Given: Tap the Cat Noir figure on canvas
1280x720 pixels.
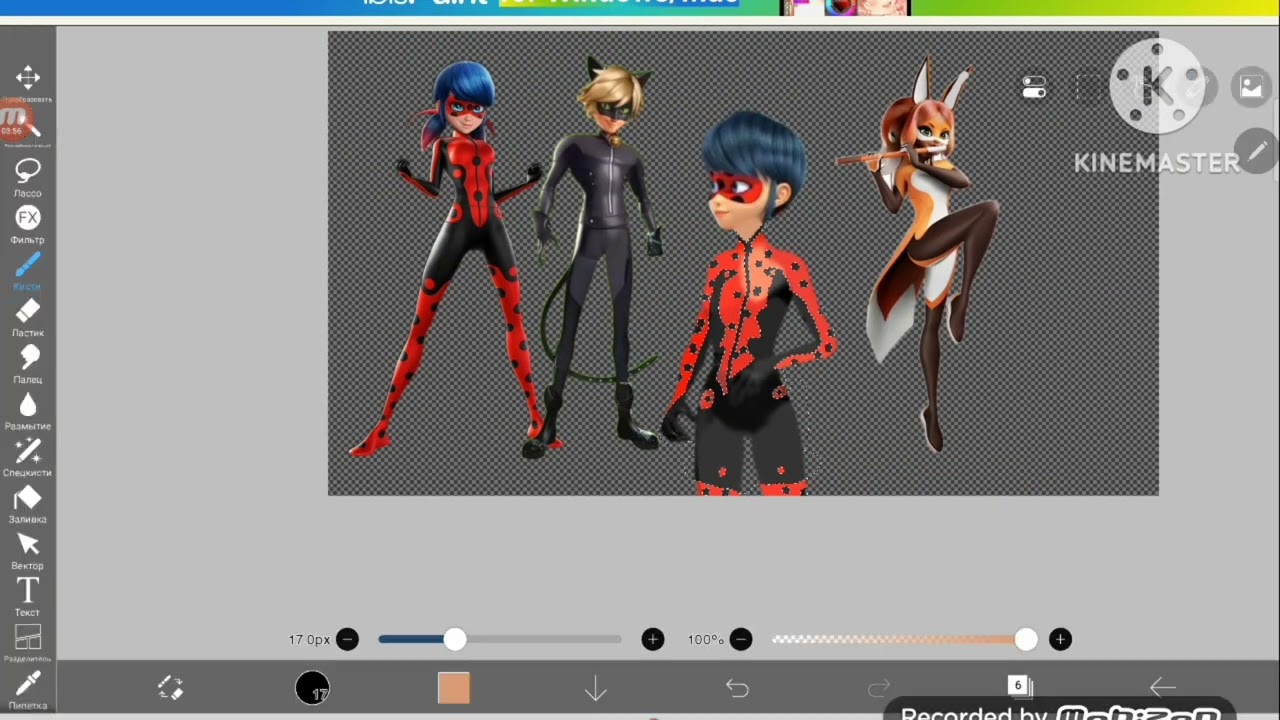Looking at the screenshot, I should 603,255.
